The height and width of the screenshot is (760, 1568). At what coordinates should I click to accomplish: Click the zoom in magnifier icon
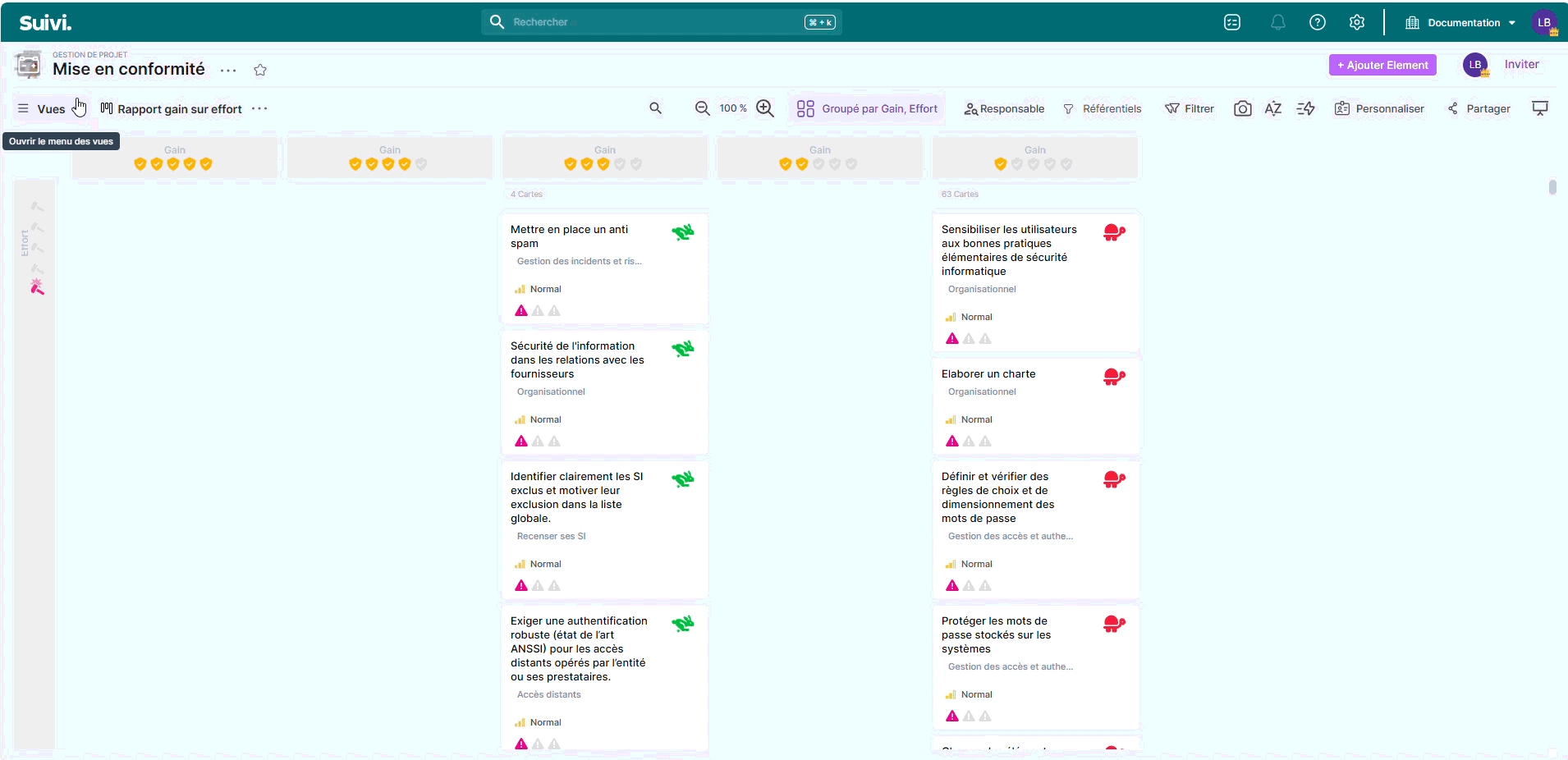tap(765, 108)
